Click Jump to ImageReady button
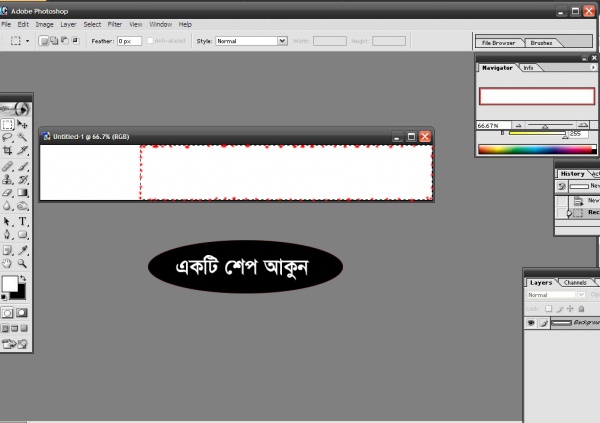 pos(15,344)
